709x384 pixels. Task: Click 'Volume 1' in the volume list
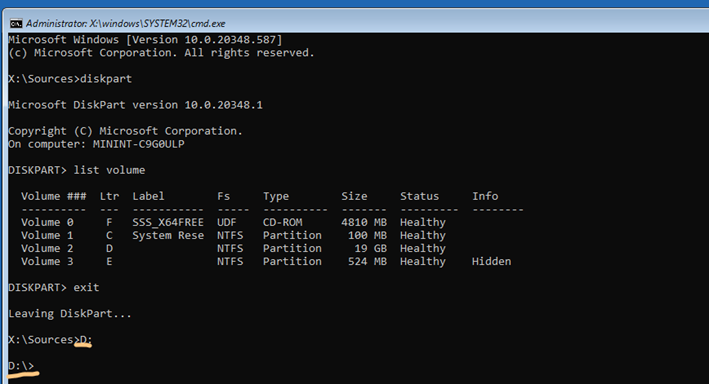(47, 236)
